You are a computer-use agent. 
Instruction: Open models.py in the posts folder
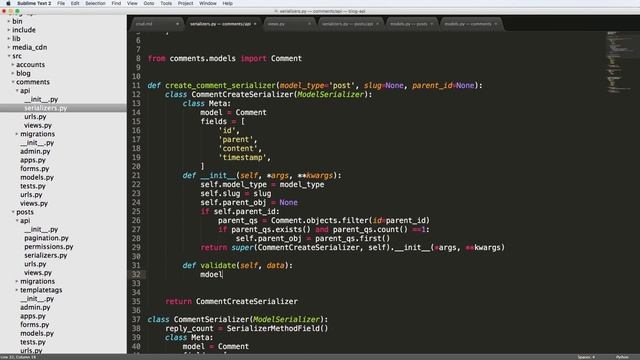coord(37,333)
